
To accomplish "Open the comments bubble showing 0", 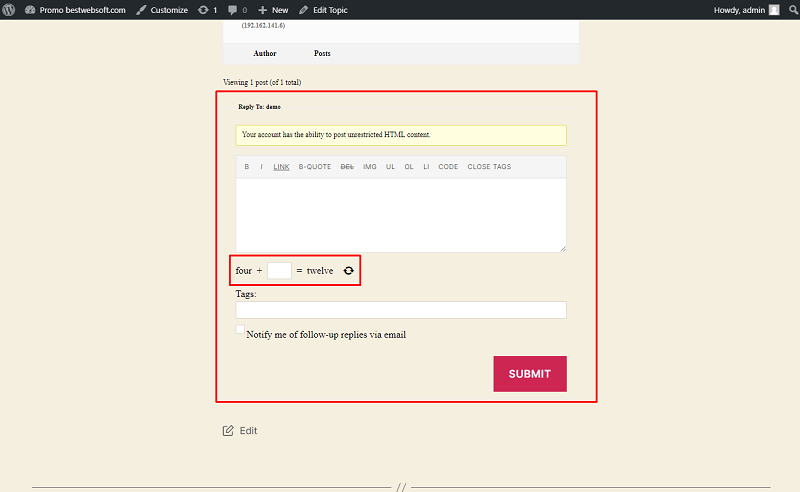I will 237,10.
